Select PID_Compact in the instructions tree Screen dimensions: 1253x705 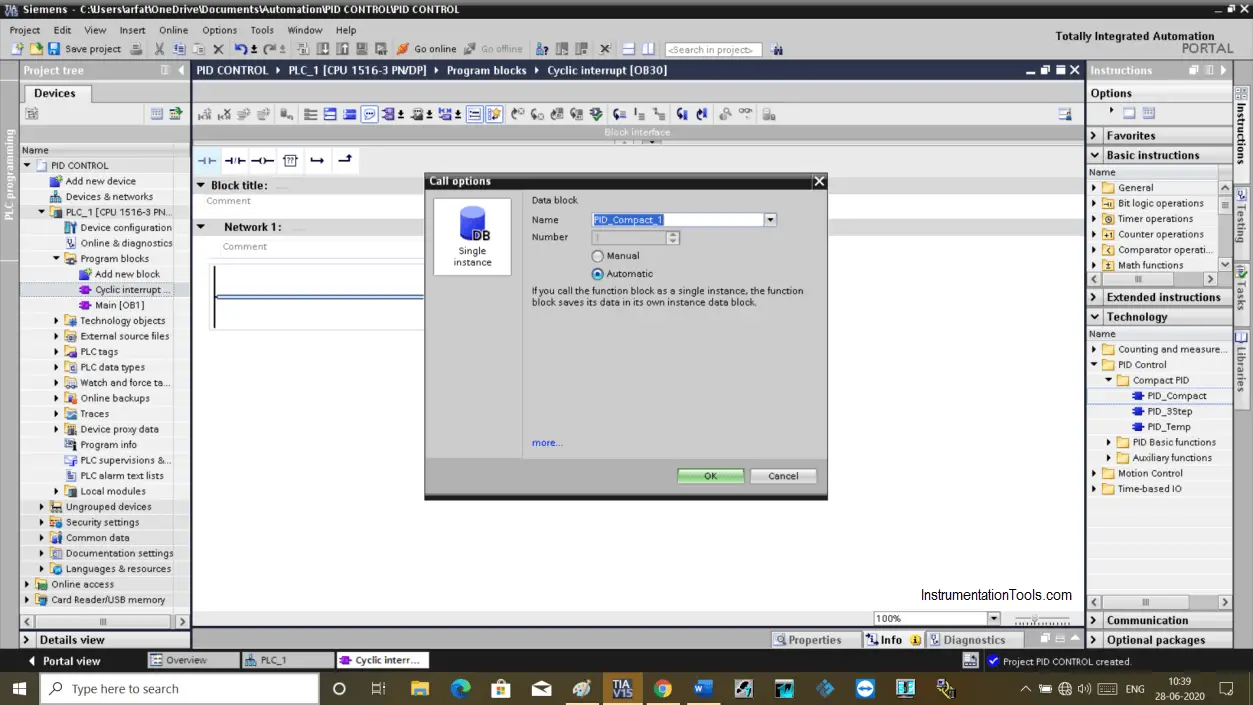(1176, 396)
